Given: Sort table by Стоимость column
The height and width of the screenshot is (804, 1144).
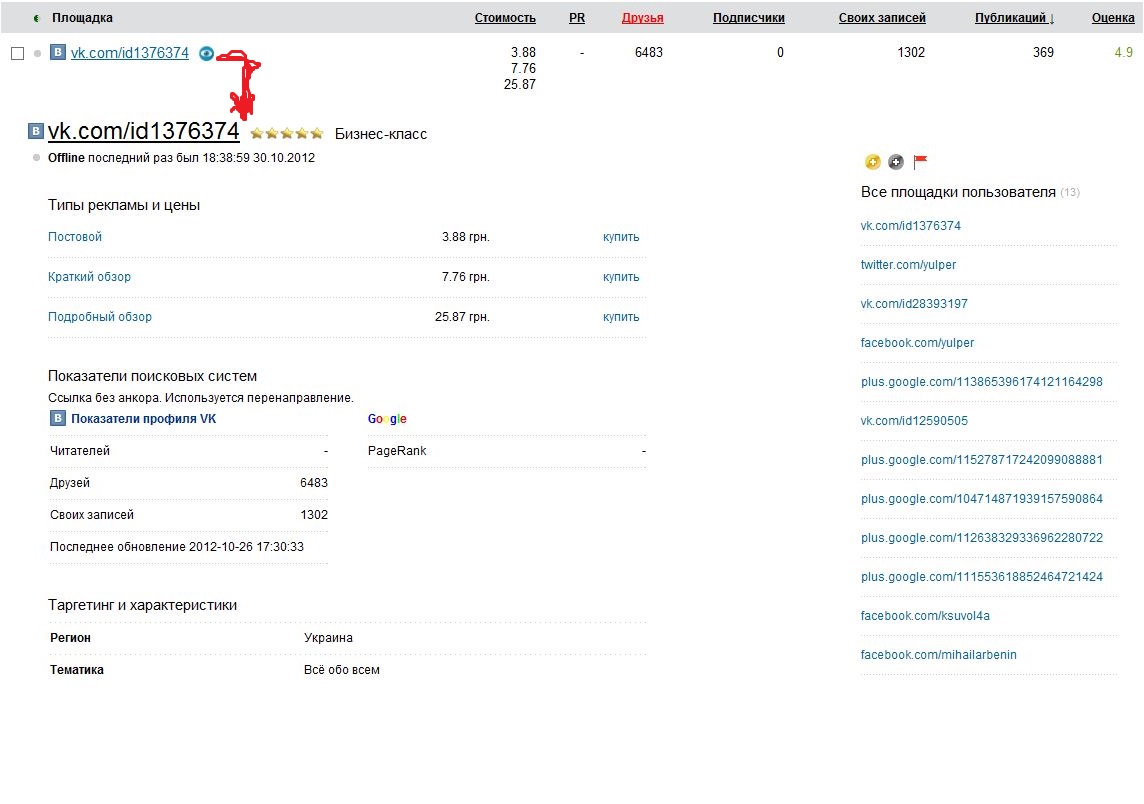Looking at the screenshot, I should (505, 18).
